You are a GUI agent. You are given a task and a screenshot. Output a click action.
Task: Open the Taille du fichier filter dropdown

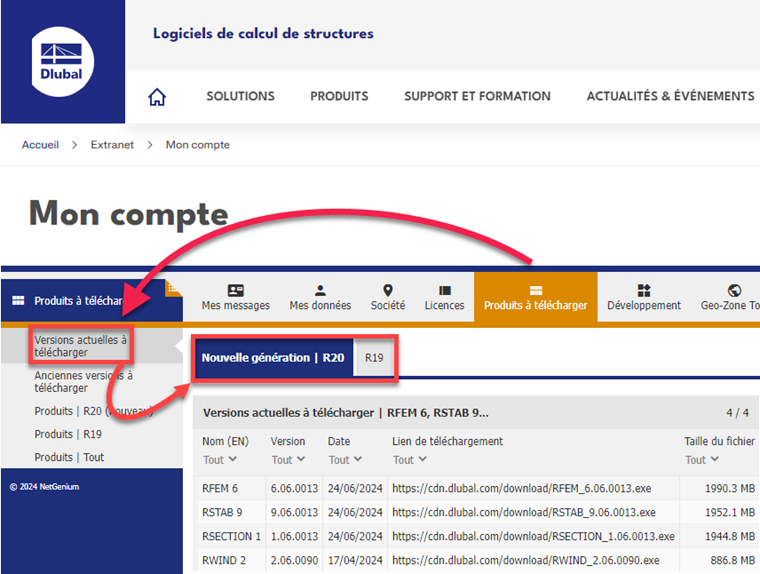coord(701,460)
